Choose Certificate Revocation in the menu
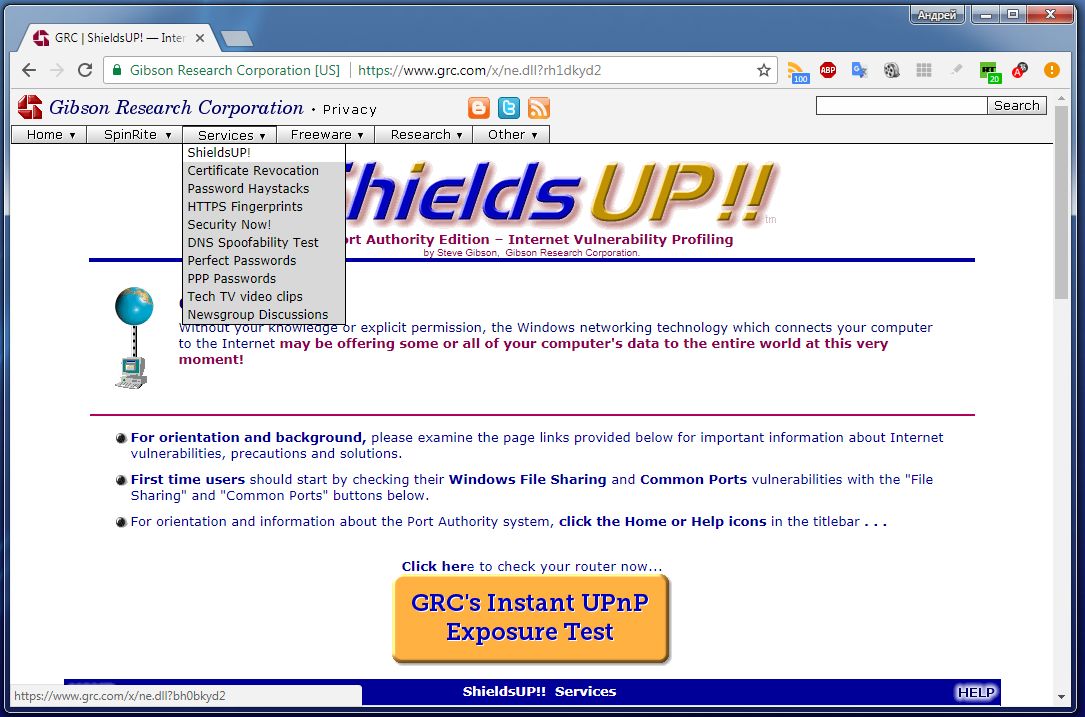1085x717 pixels. coord(264,171)
